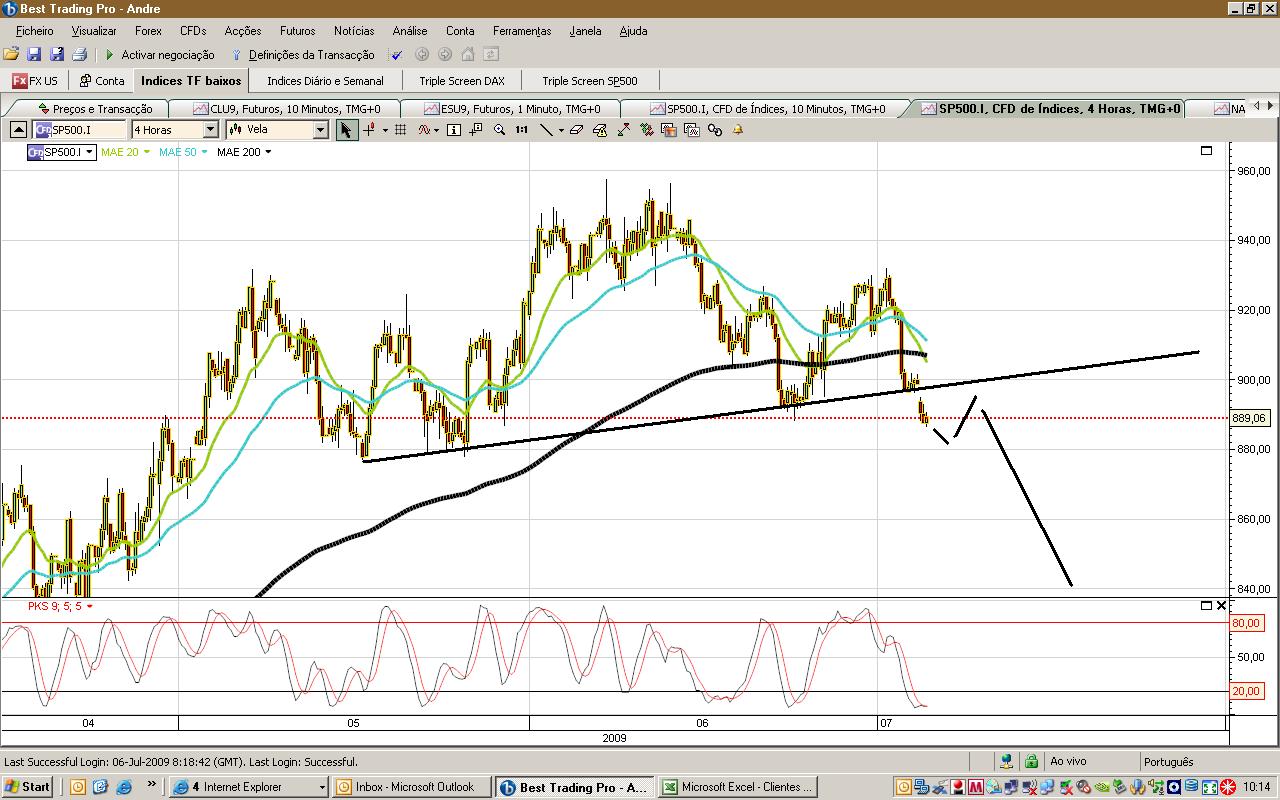Reset chart zoom with 1:1 icon

coord(521,130)
